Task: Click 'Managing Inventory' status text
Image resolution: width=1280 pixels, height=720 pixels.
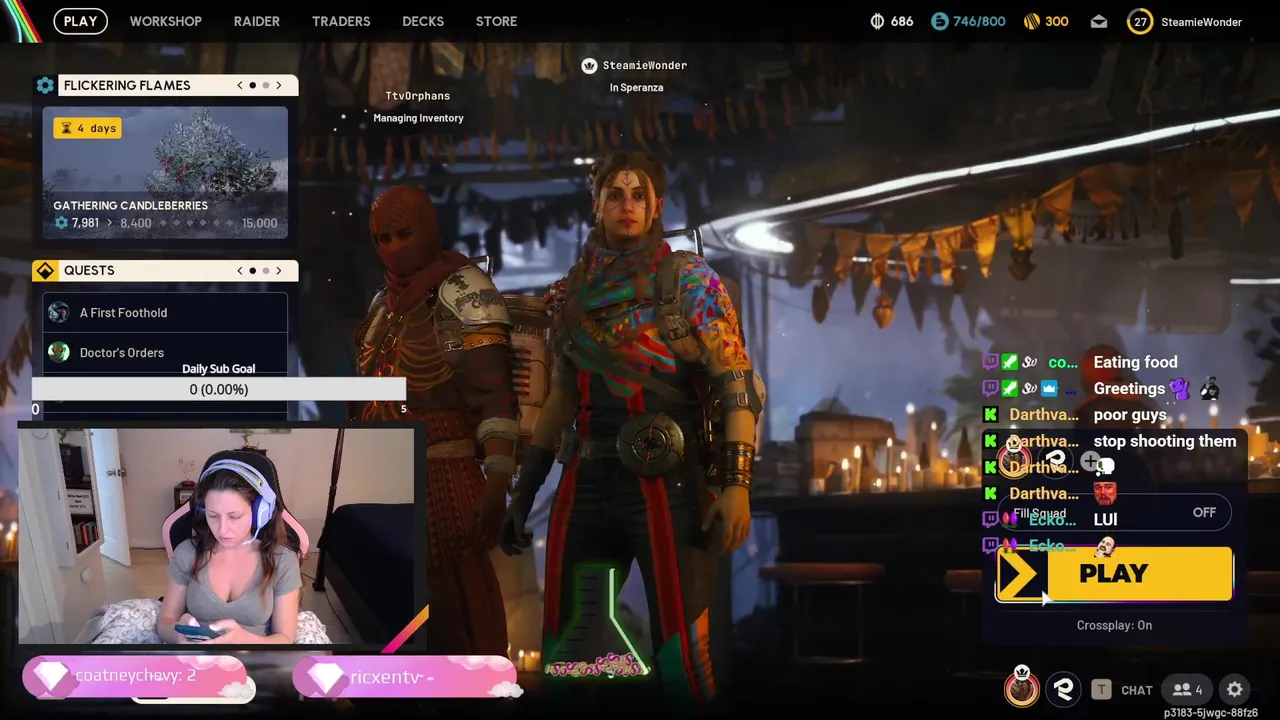Action: tap(418, 118)
